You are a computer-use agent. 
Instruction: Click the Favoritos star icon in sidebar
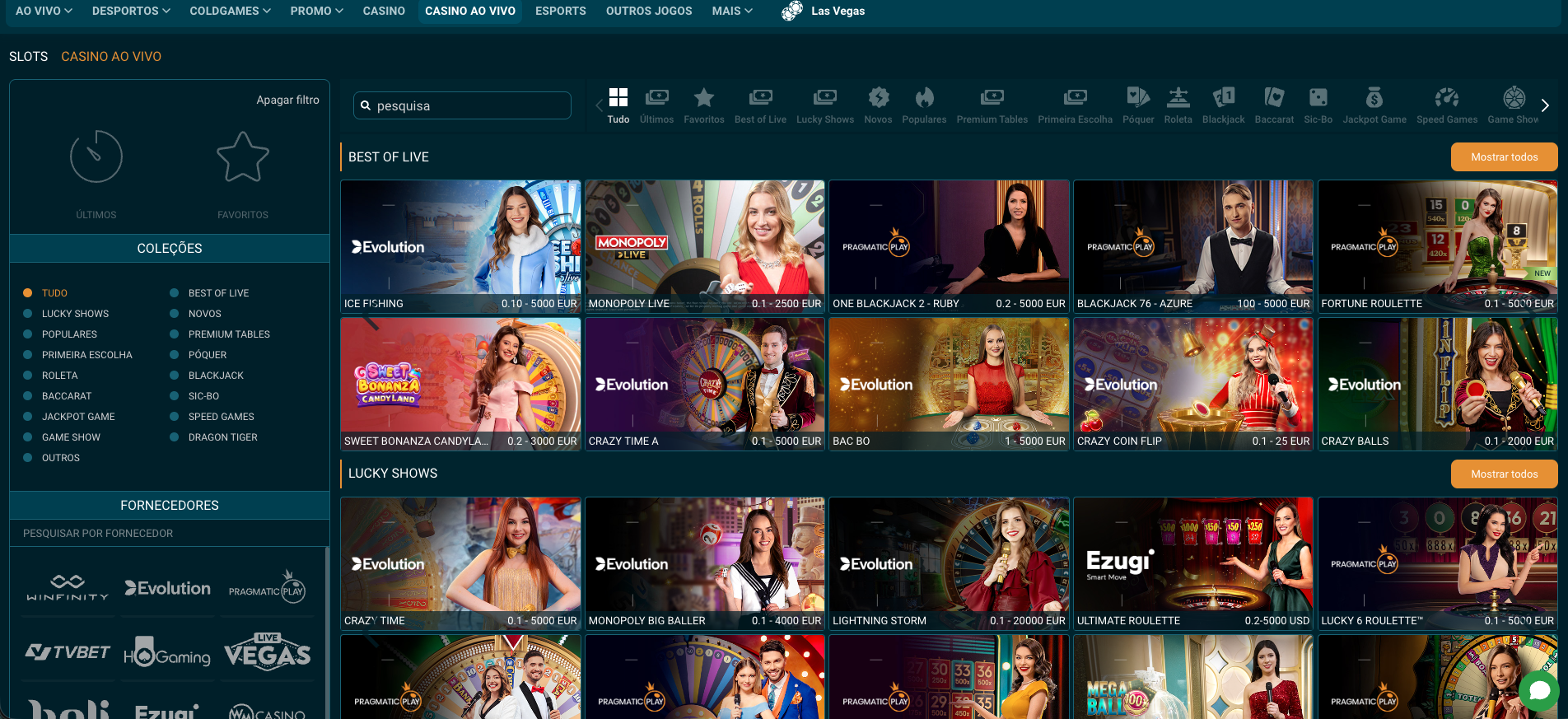click(x=243, y=156)
